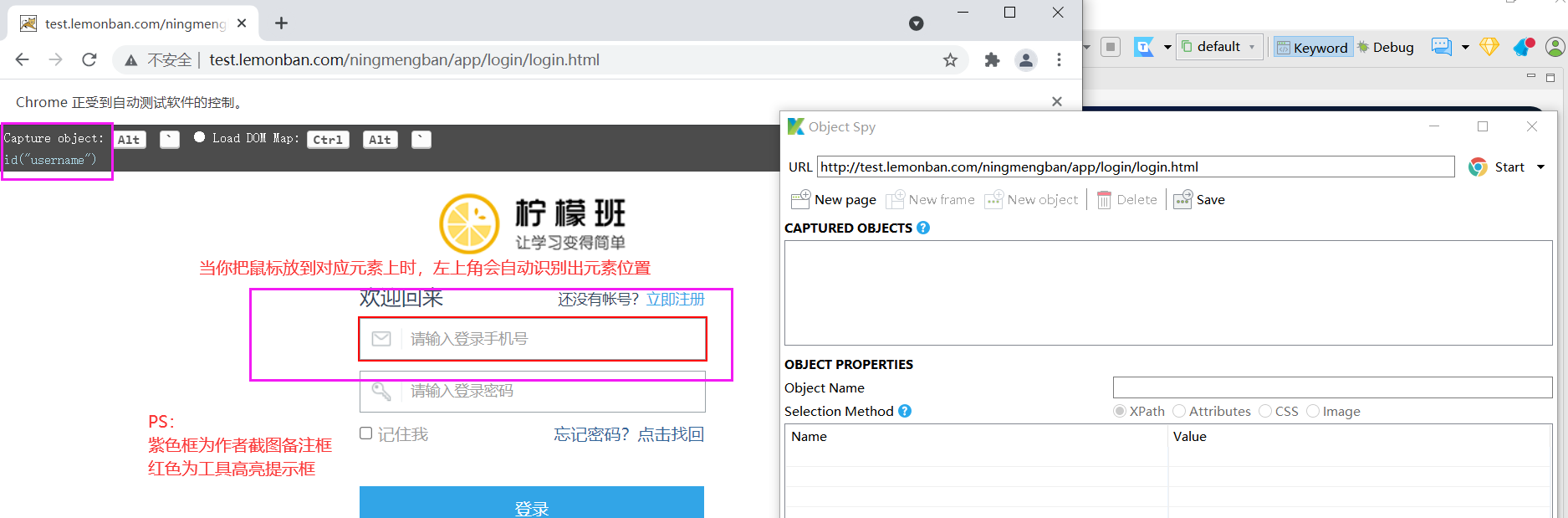Click the not secure warning icon
Screen dimensions: 1568x518
click(x=131, y=60)
